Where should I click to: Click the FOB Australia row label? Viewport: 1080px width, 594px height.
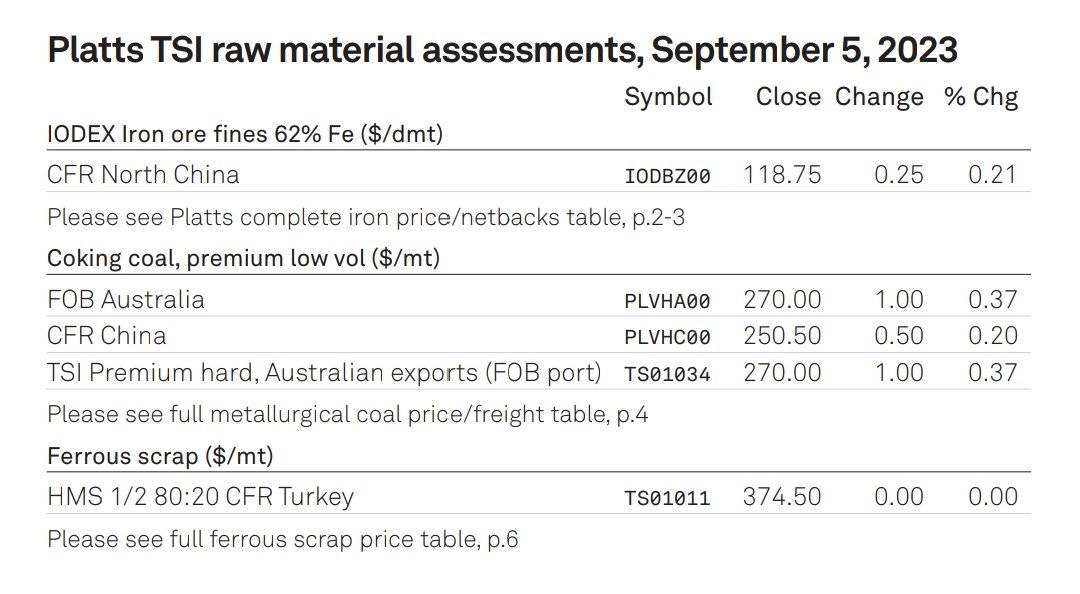(x=125, y=300)
